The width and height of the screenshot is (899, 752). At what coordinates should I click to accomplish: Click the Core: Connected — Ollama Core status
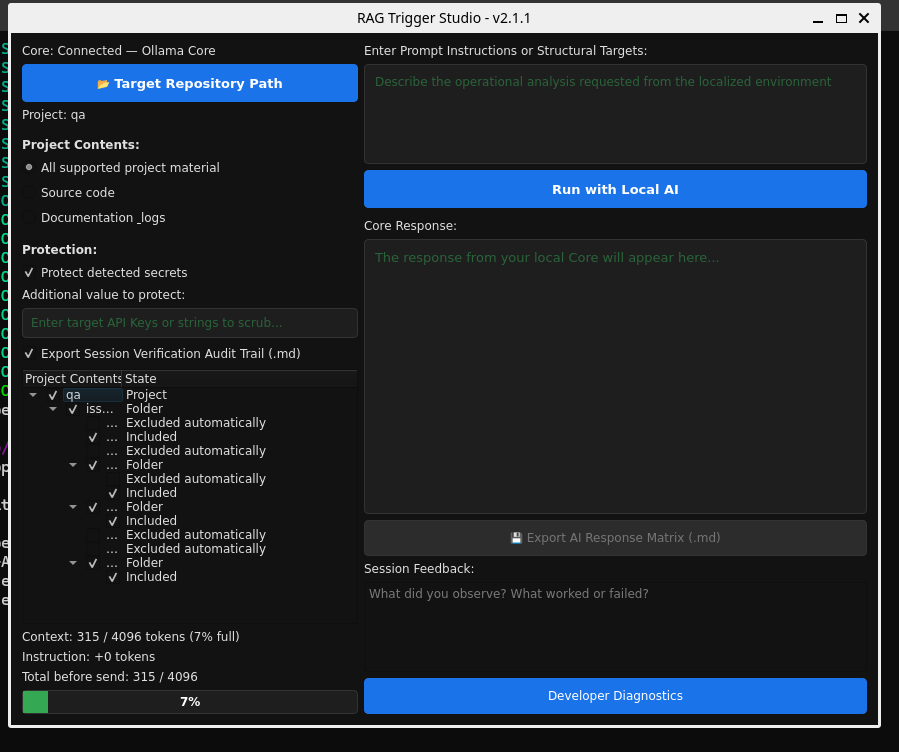pyautogui.click(x=119, y=50)
